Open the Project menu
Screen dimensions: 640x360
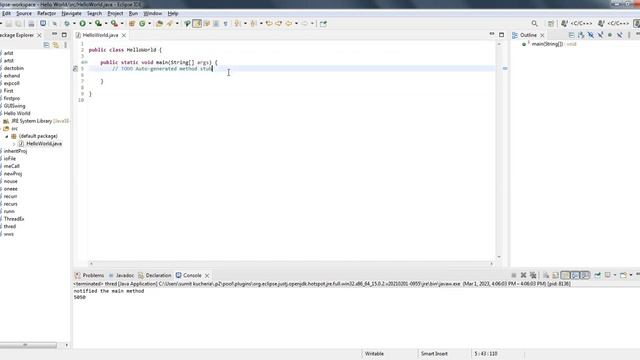tap(115, 13)
